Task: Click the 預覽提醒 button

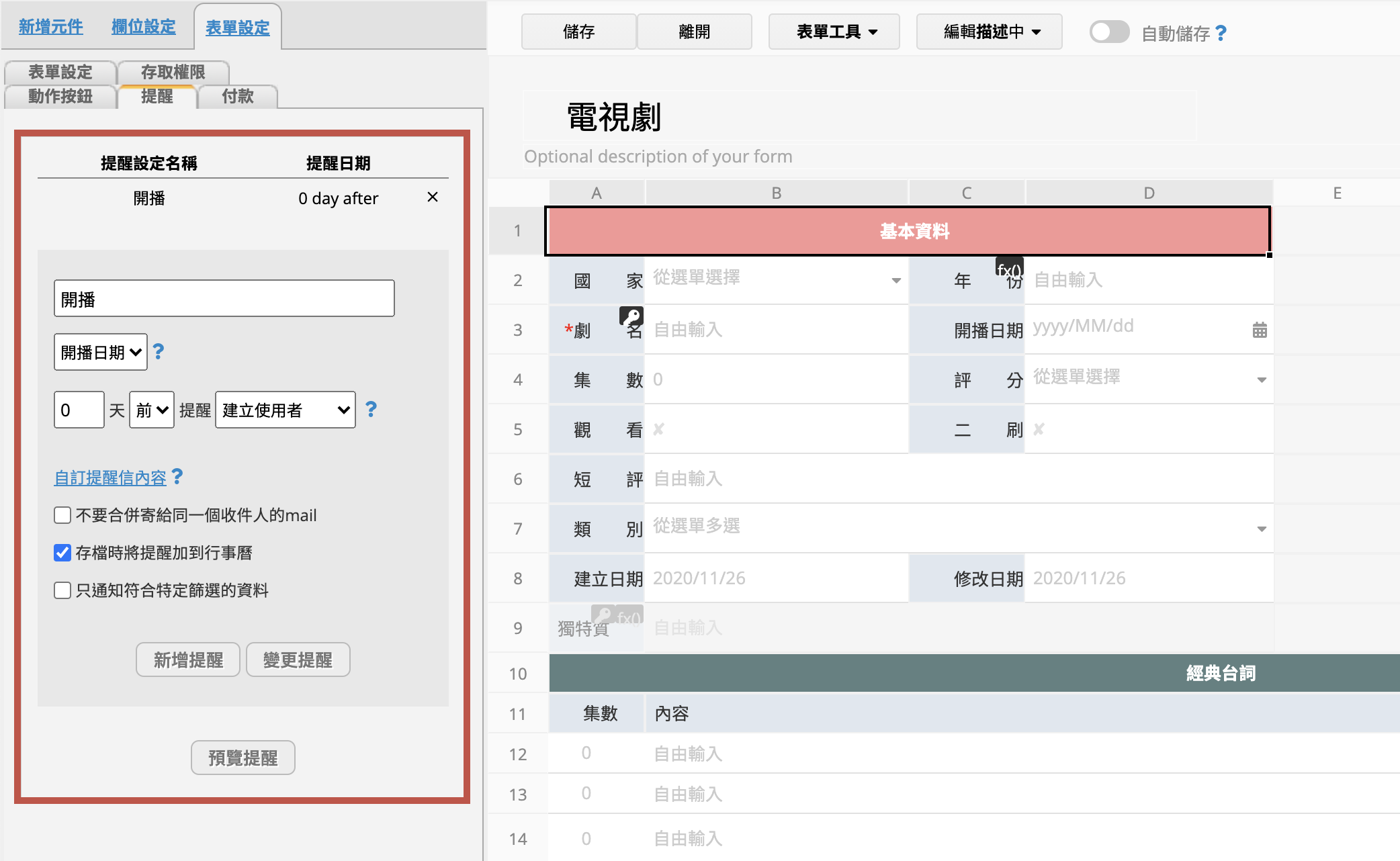Action: (243, 758)
